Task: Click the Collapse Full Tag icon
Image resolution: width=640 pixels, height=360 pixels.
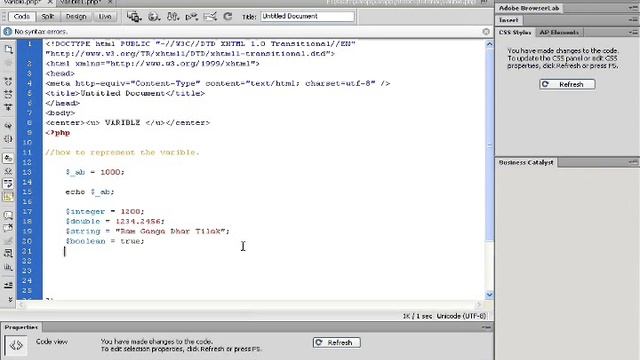Action: click(x=8, y=82)
